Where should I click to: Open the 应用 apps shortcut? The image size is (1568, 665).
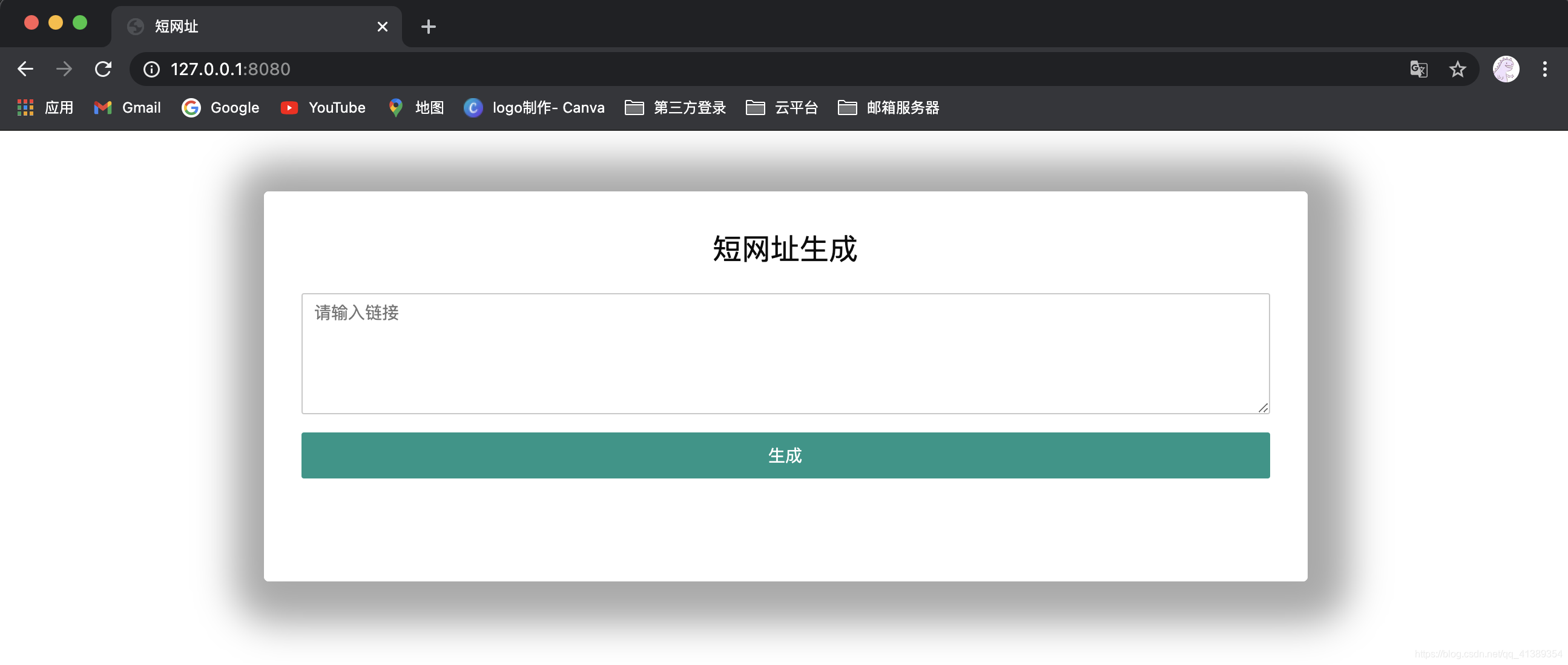45,108
